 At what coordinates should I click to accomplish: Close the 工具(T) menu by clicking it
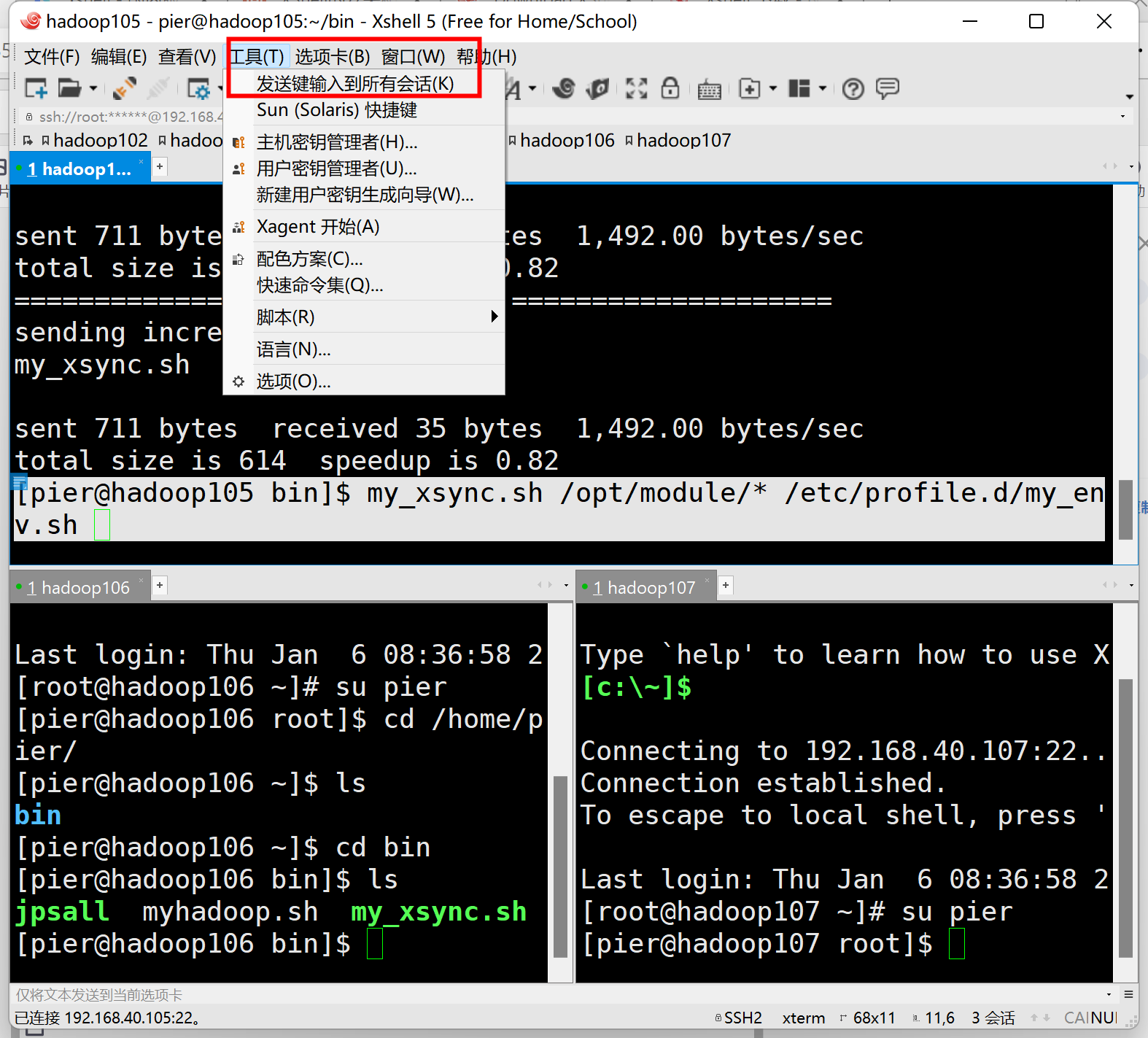257,57
